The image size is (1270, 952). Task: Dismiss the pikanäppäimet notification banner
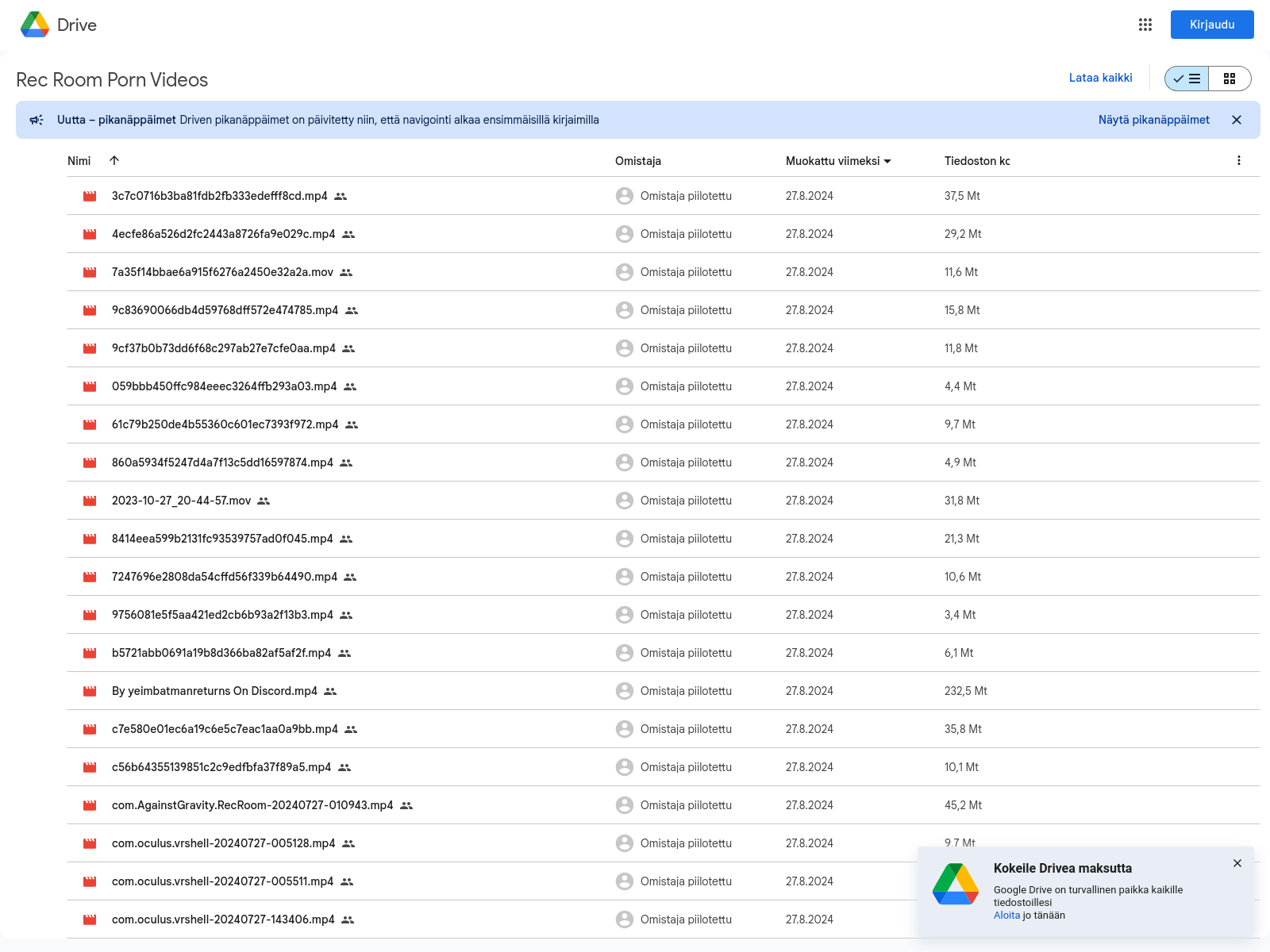click(x=1237, y=120)
